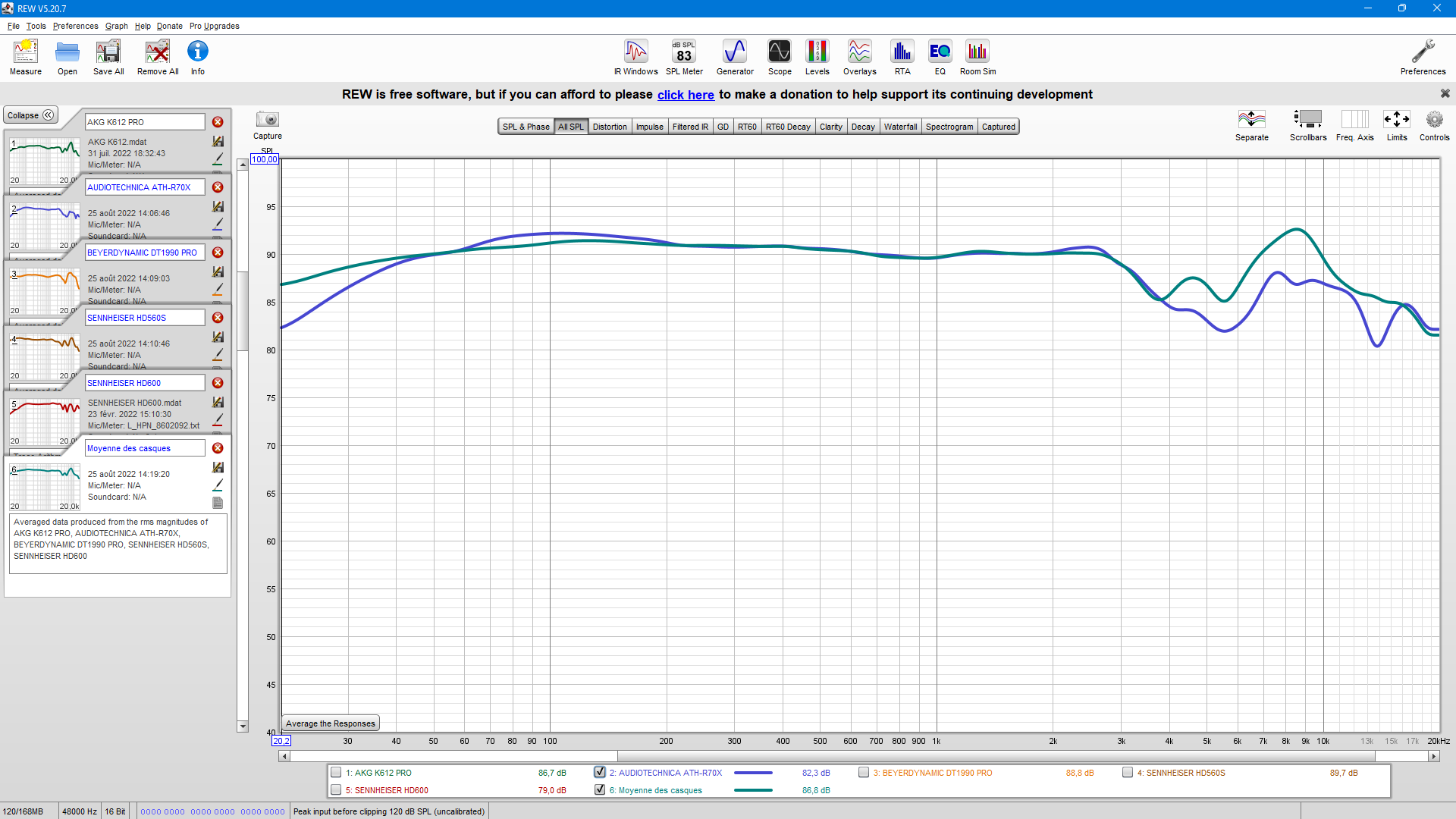The width and height of the screenshot is (1456, 819).
Task: Remove AKG K612 PRO measurement red X
Action: 218,122
